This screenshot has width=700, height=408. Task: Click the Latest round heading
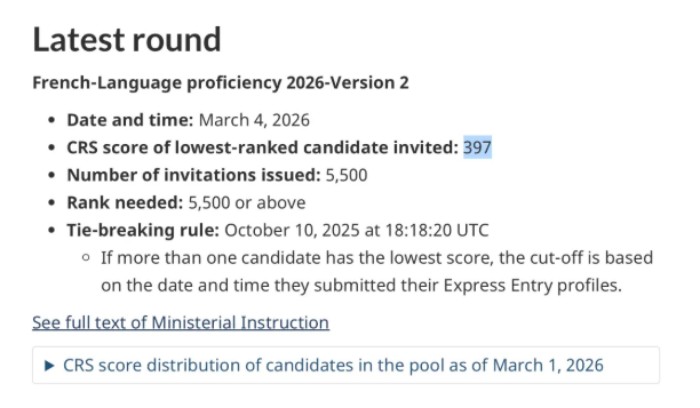click(x=127, y=39)
